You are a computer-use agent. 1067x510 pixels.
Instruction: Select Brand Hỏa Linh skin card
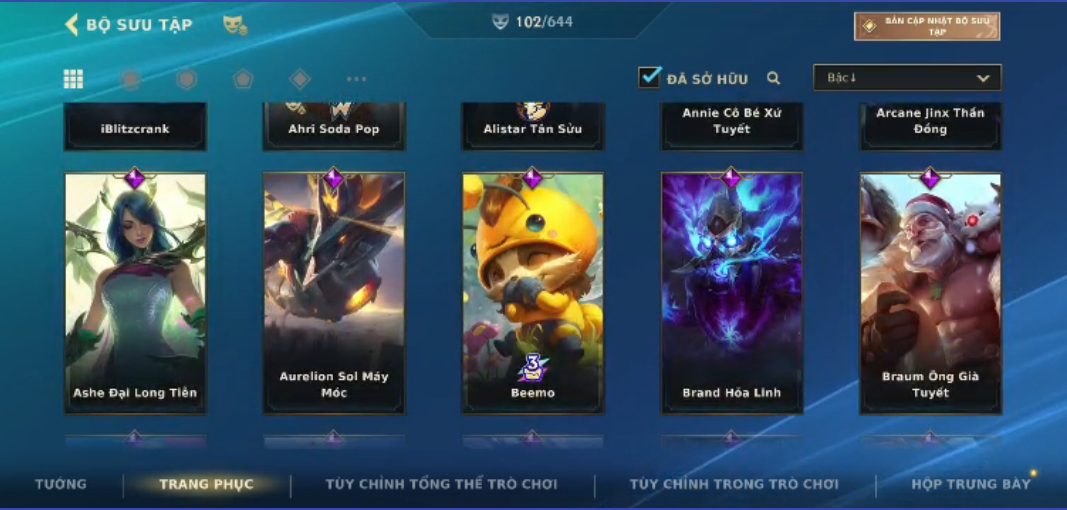pos(732,293)
